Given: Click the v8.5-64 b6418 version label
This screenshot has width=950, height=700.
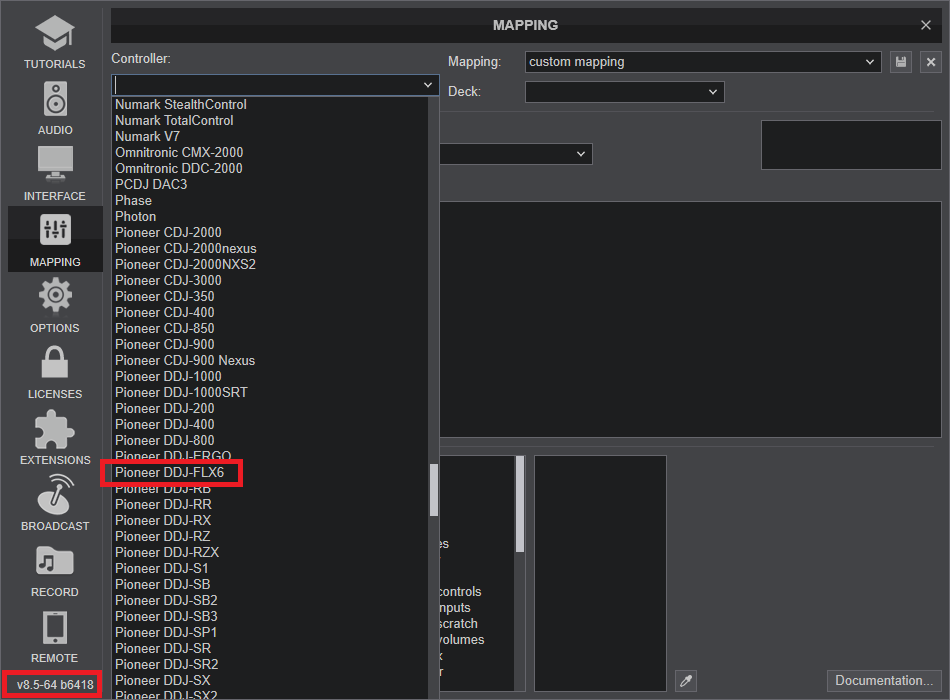Looking at the screenshot, I should (55, 685).
